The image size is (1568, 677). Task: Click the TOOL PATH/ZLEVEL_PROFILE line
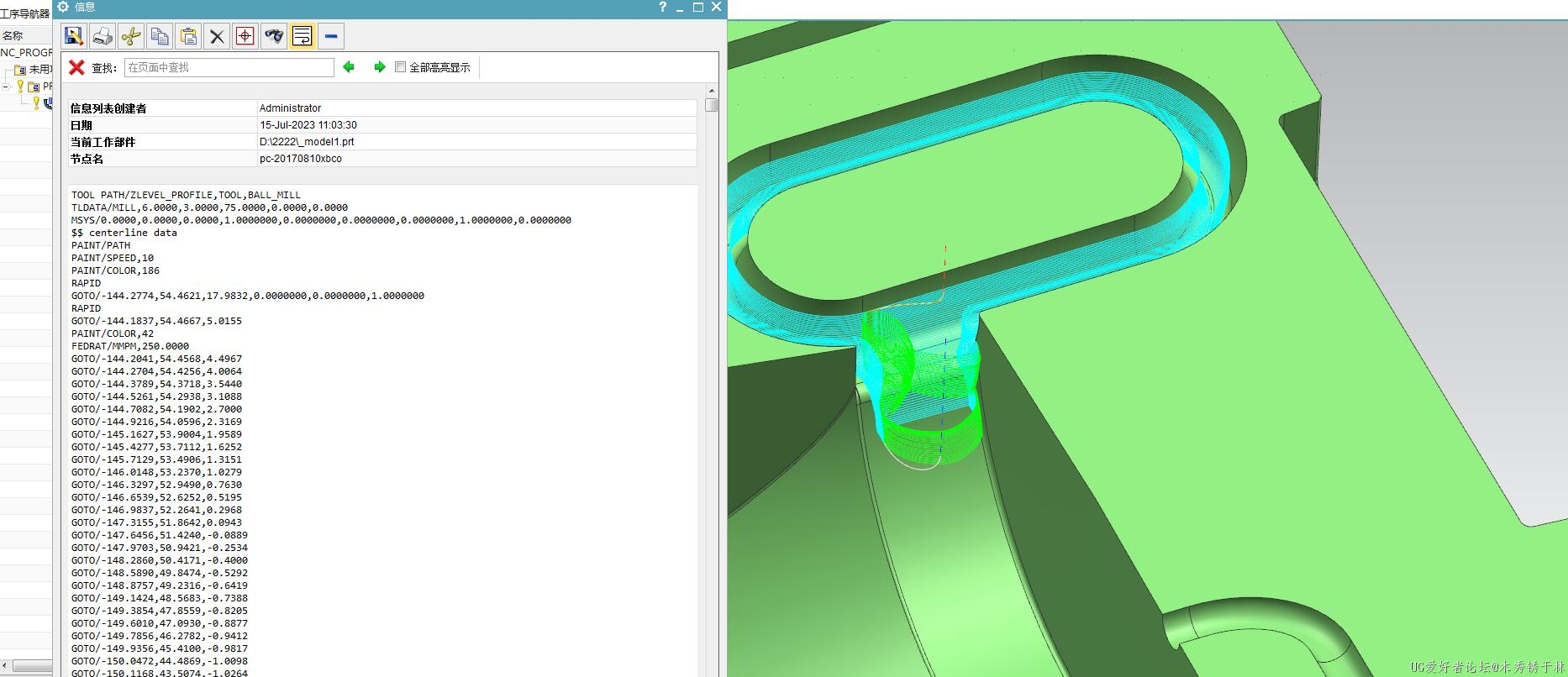point(186,195)
